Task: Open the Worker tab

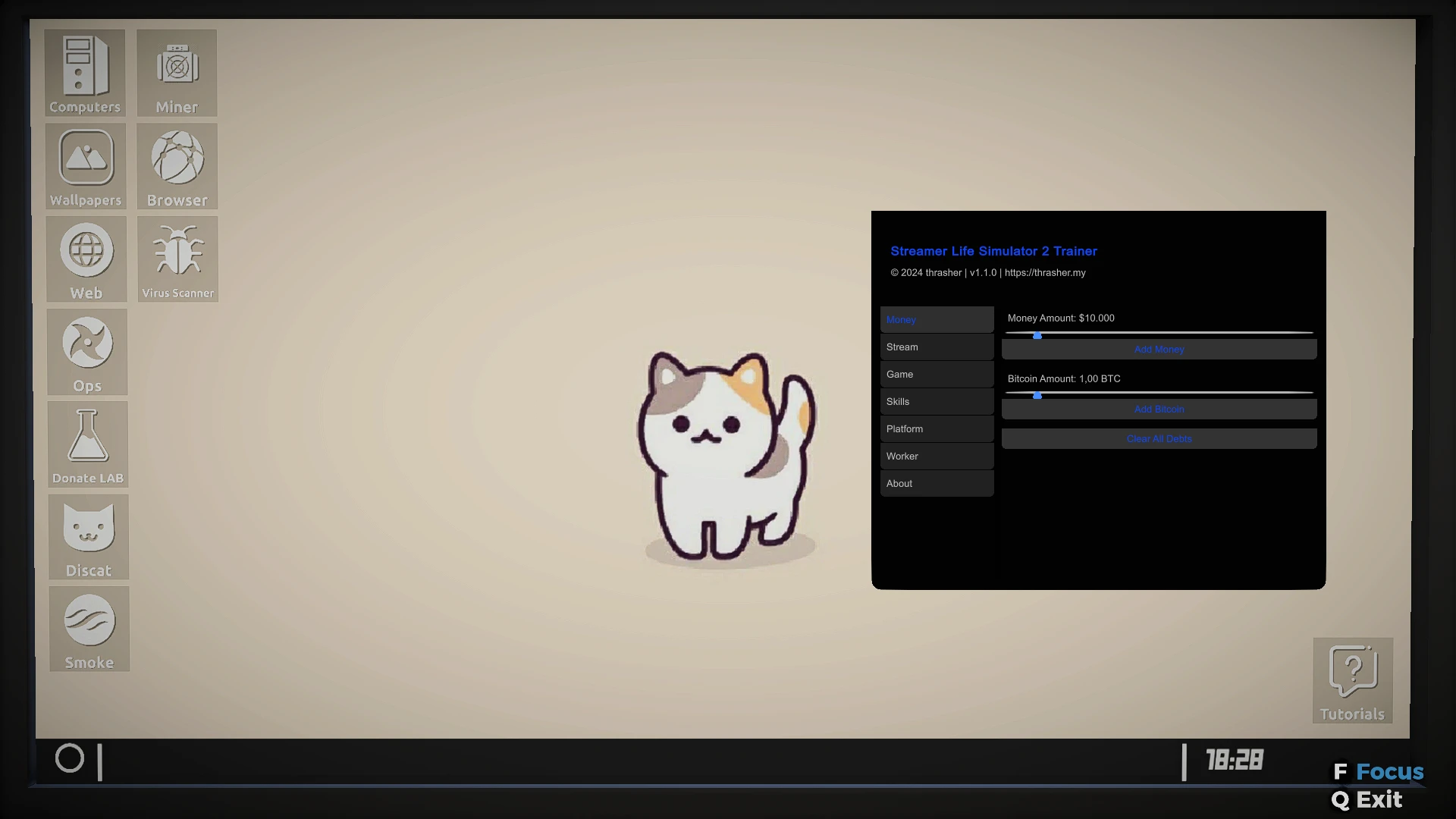Action: (937, 457)
